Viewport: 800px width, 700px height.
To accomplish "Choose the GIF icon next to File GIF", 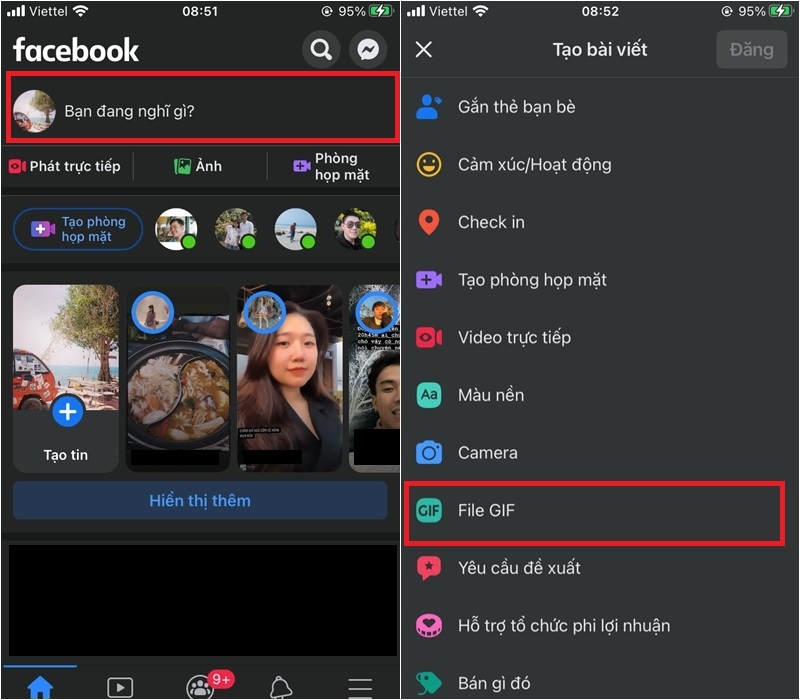I will tap(429, 510).
